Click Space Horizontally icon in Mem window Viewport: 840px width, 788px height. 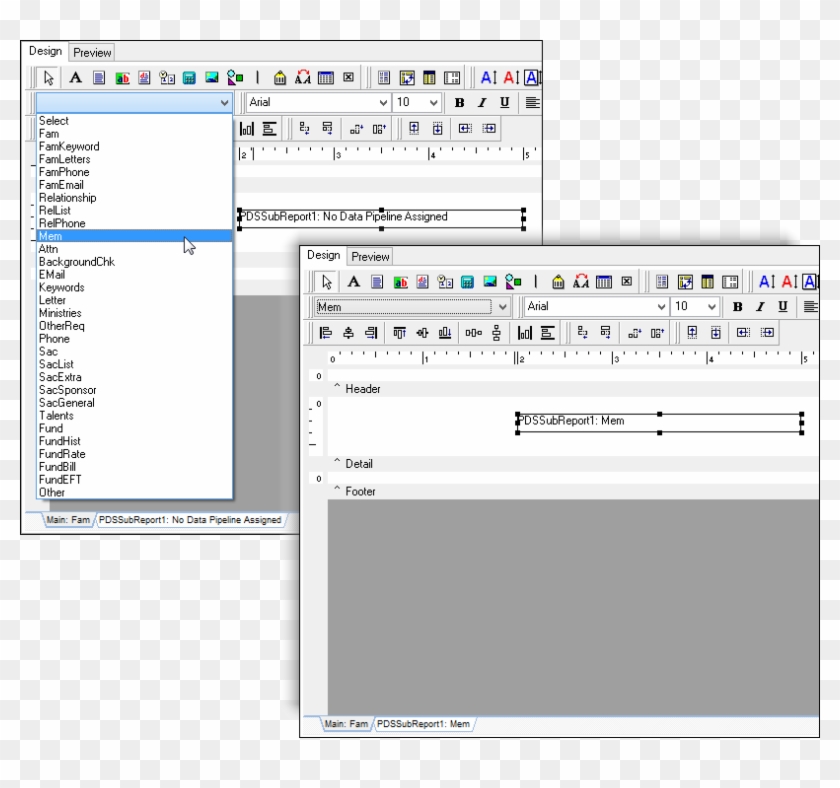tap(474, 333)
